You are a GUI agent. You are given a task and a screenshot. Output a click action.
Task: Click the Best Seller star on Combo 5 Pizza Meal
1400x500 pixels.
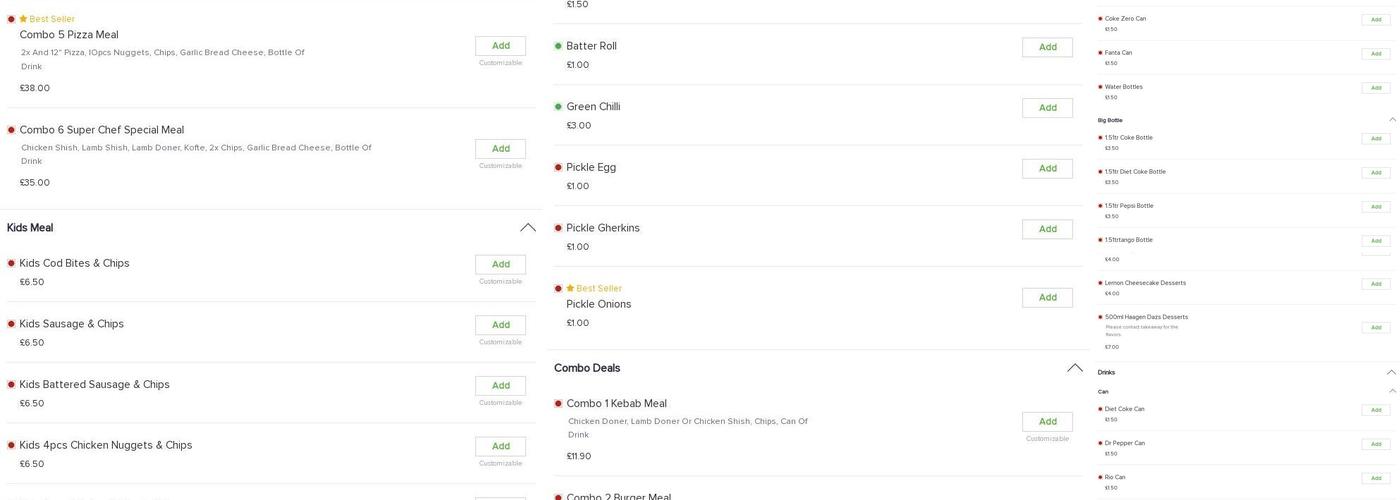23,19
